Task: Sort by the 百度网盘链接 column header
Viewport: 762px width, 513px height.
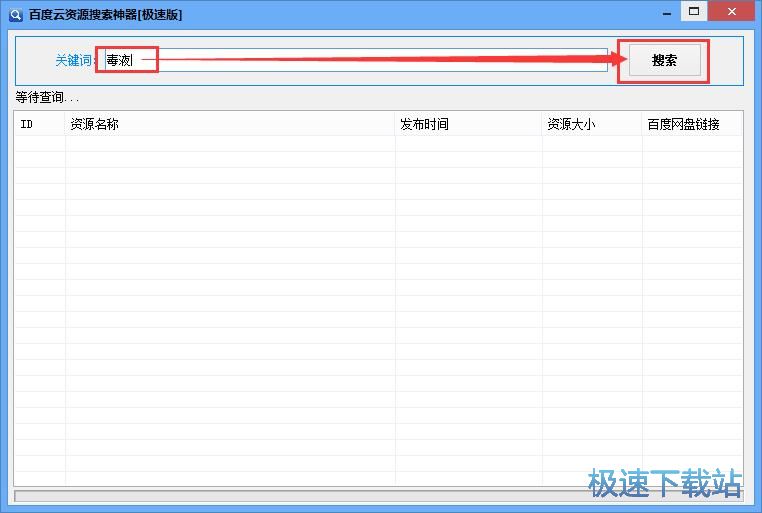Action: coord(692,124)
